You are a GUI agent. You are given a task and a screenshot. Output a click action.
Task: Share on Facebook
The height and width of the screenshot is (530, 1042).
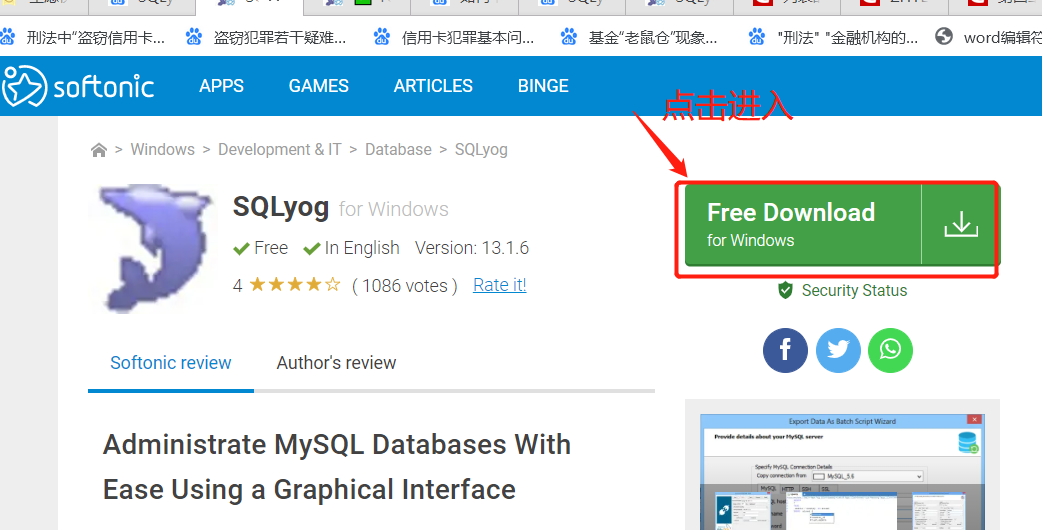785,350
